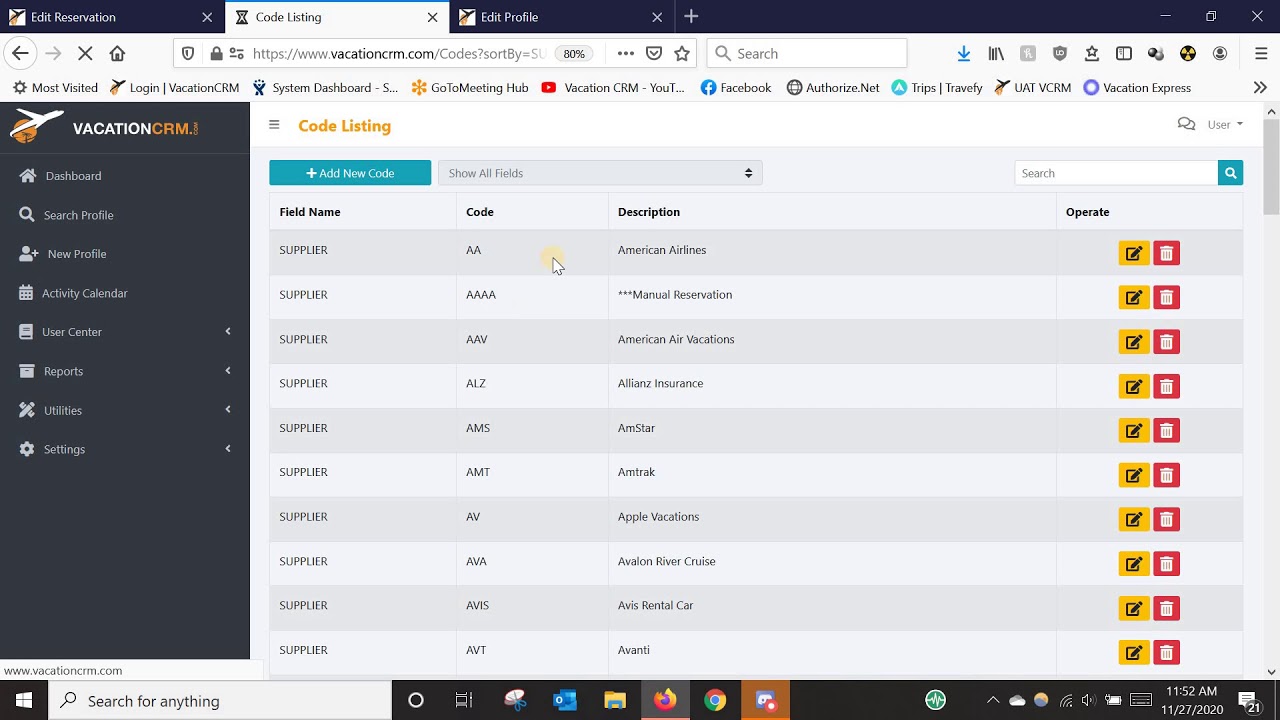Click the search magnifier button

tap(1230, 173)
